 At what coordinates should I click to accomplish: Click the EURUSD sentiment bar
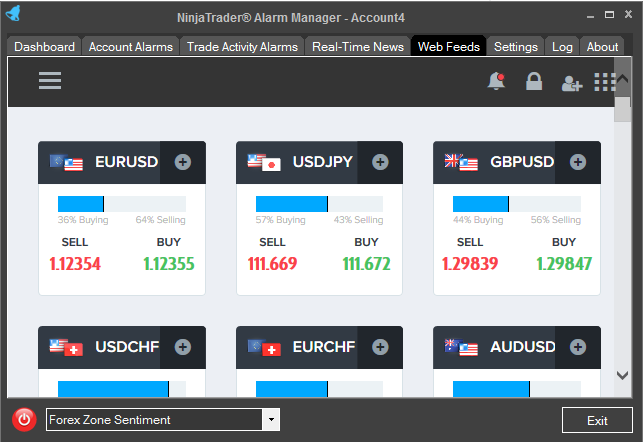[122, 204]
